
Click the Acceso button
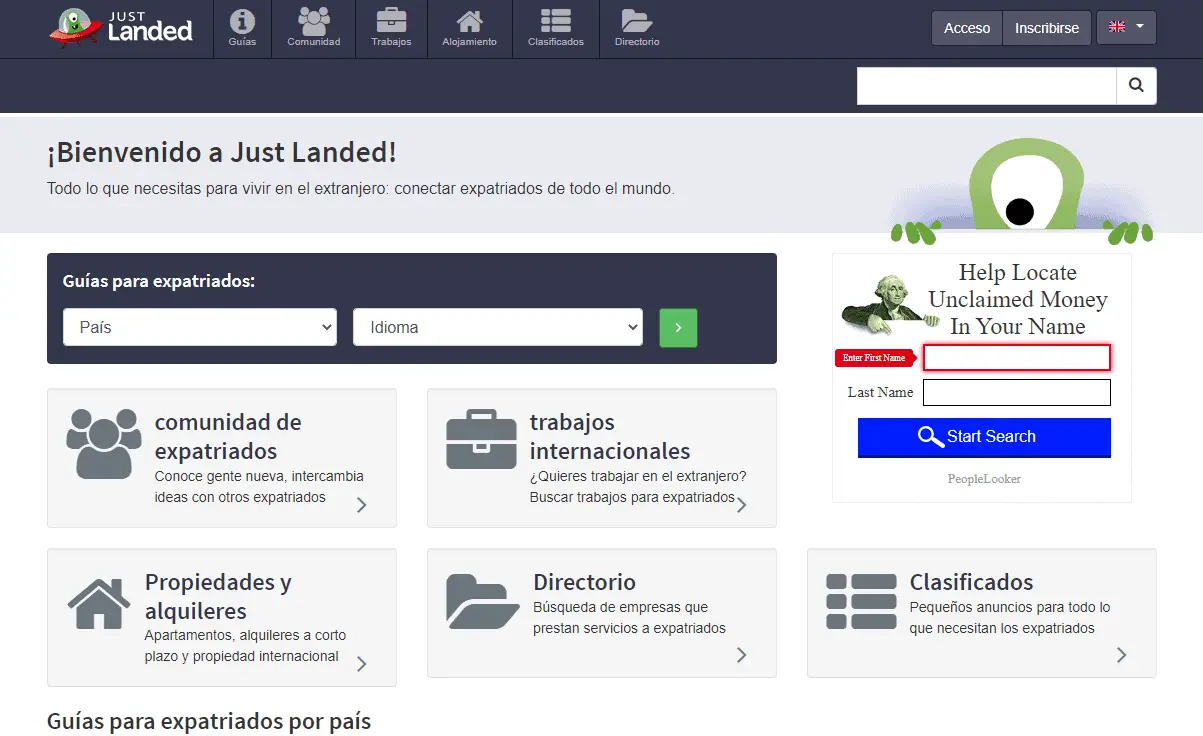[x=967, y=28]
